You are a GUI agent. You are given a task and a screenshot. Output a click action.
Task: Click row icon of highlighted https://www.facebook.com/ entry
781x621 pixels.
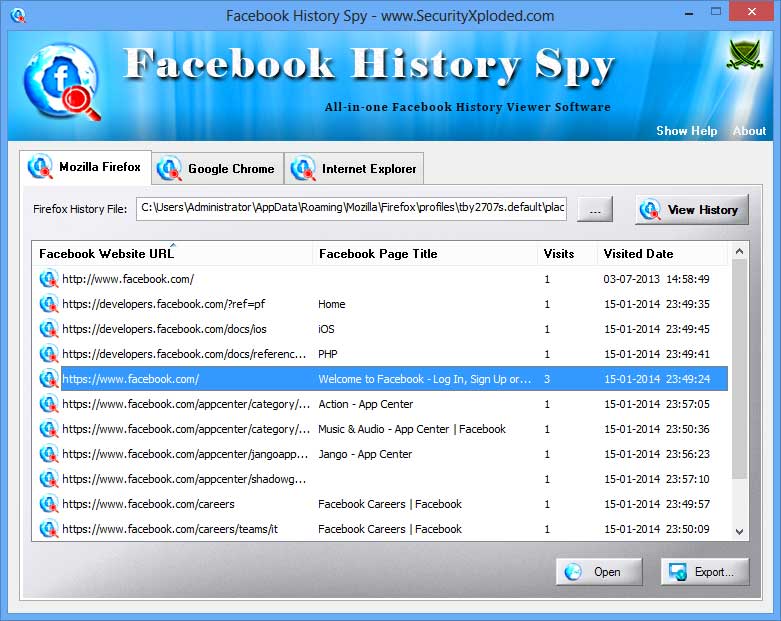pos(49,379)
